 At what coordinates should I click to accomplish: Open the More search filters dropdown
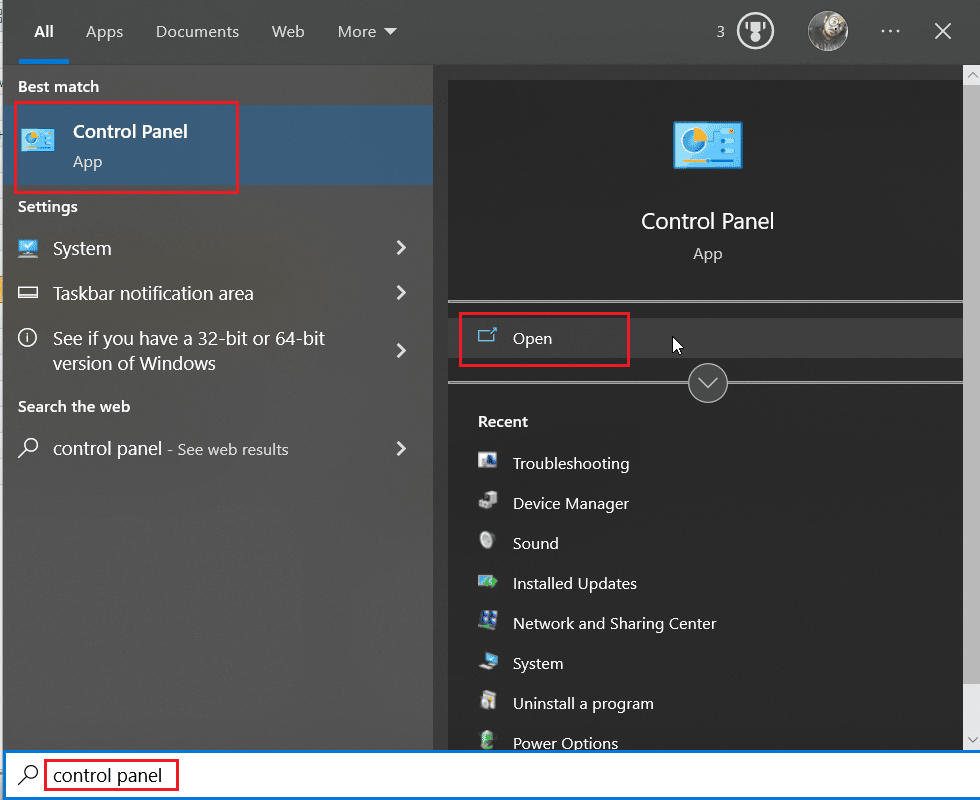pos(366,31)
